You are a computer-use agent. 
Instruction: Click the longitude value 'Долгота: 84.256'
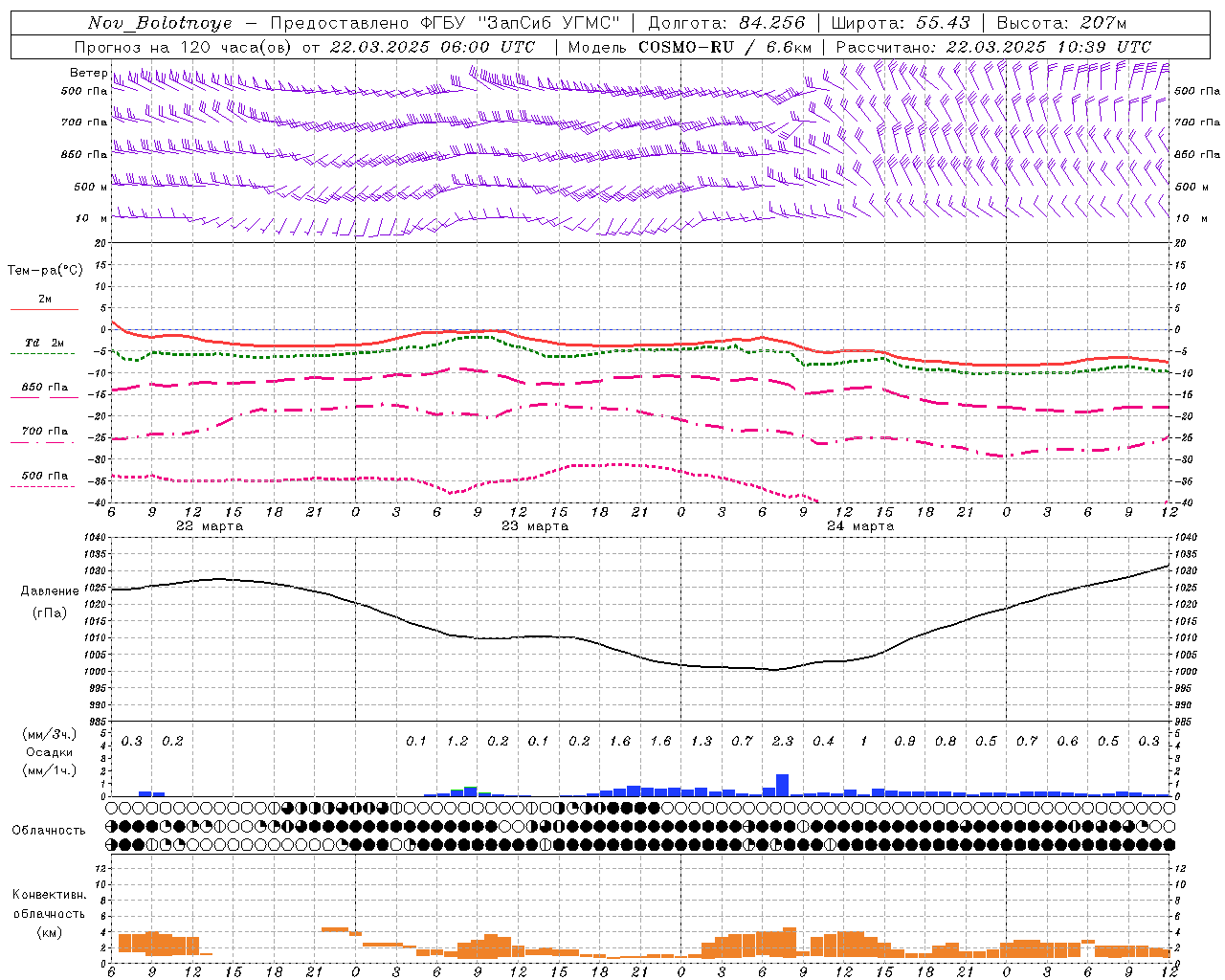(x=726, y=23)
